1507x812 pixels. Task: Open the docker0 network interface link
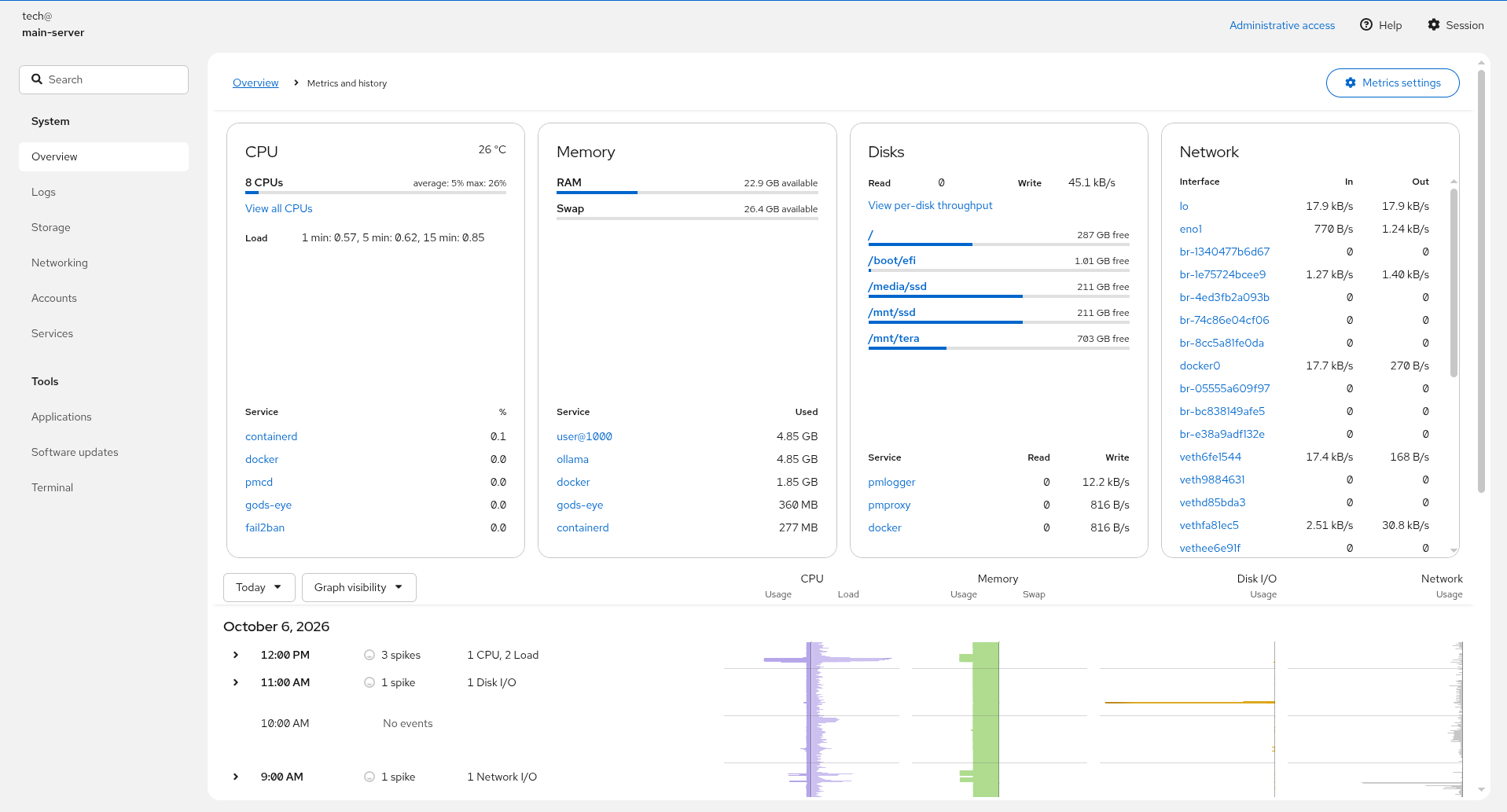[x=1200, y=366]
